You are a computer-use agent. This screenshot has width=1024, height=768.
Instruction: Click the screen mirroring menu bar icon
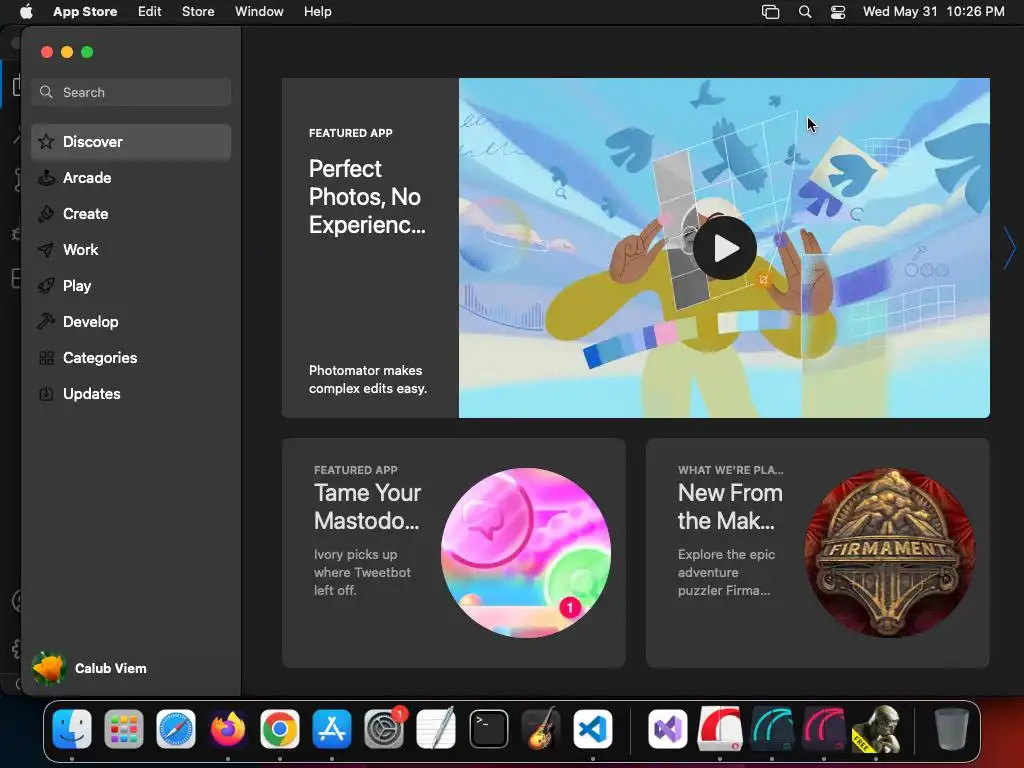(771, 12)
